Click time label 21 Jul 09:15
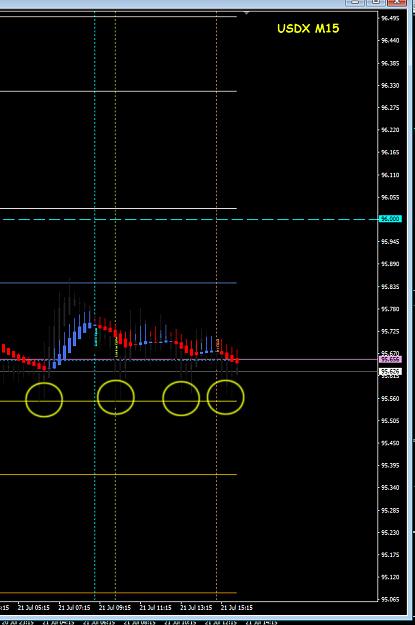Image resolution: width=415 pixels, height=625 pixels. (x=115, y=608)
